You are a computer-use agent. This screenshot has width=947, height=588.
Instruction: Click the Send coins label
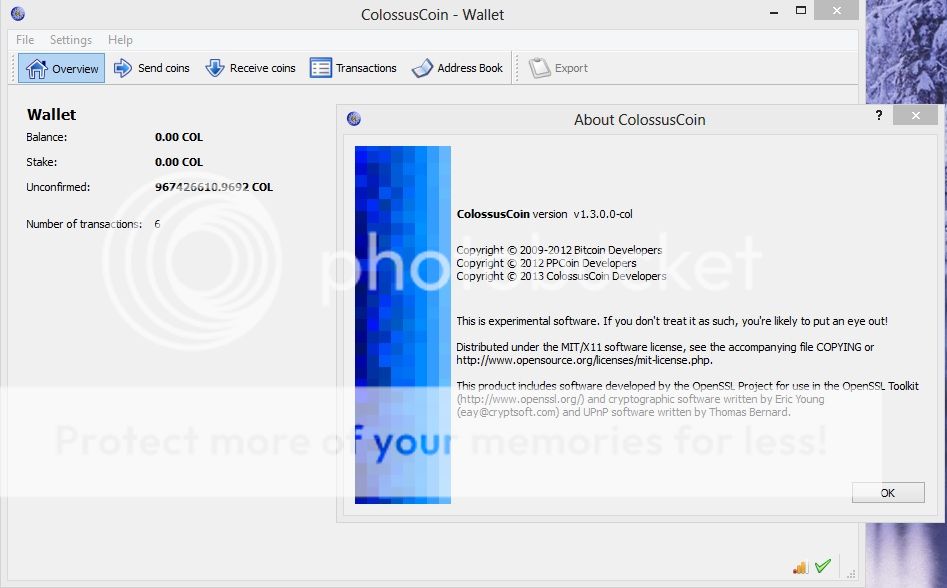pyautogui.click(x=164, y=68)
